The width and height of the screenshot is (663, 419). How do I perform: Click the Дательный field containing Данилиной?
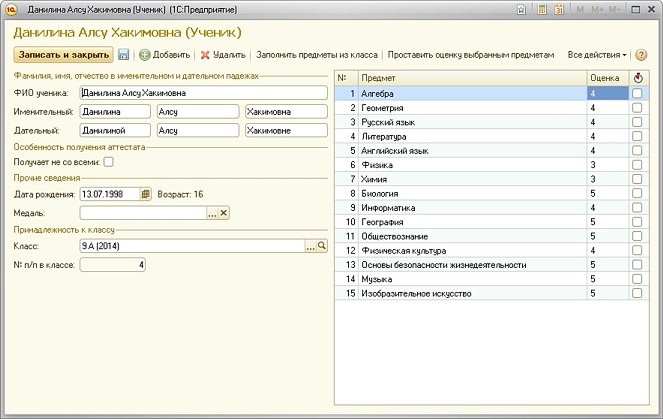pyautogui.click(x=115, y=130)
